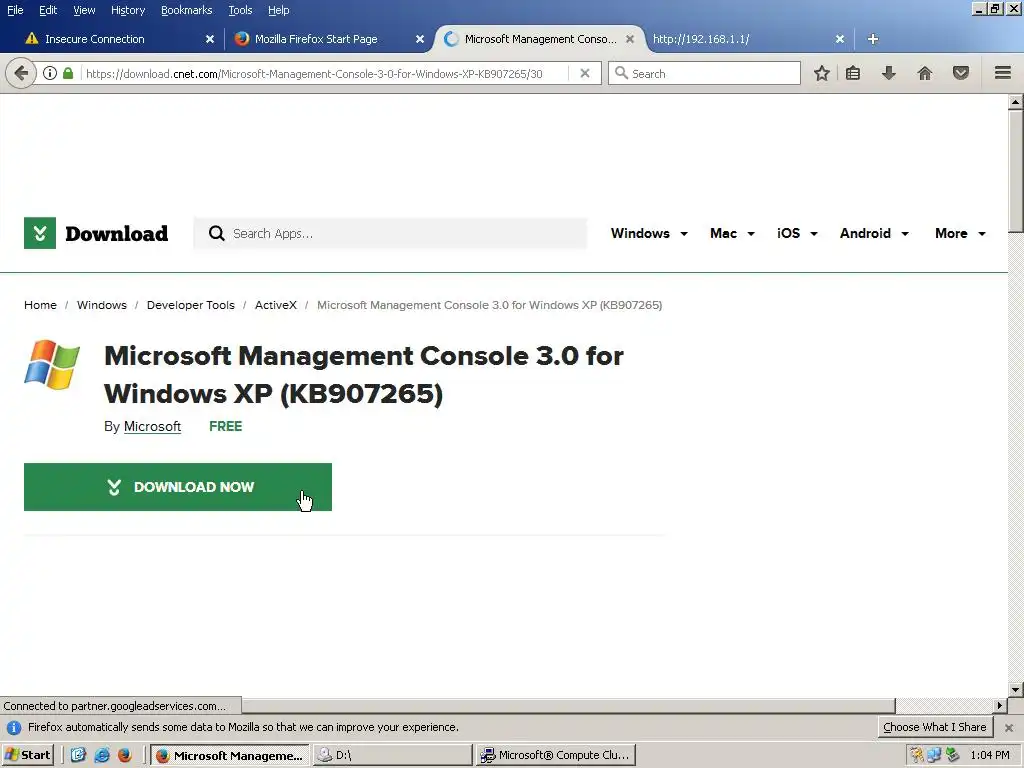The image size is (1024, 768).
Task: Expand the Windows category dropdown
Action: click(x=649, y=233)
